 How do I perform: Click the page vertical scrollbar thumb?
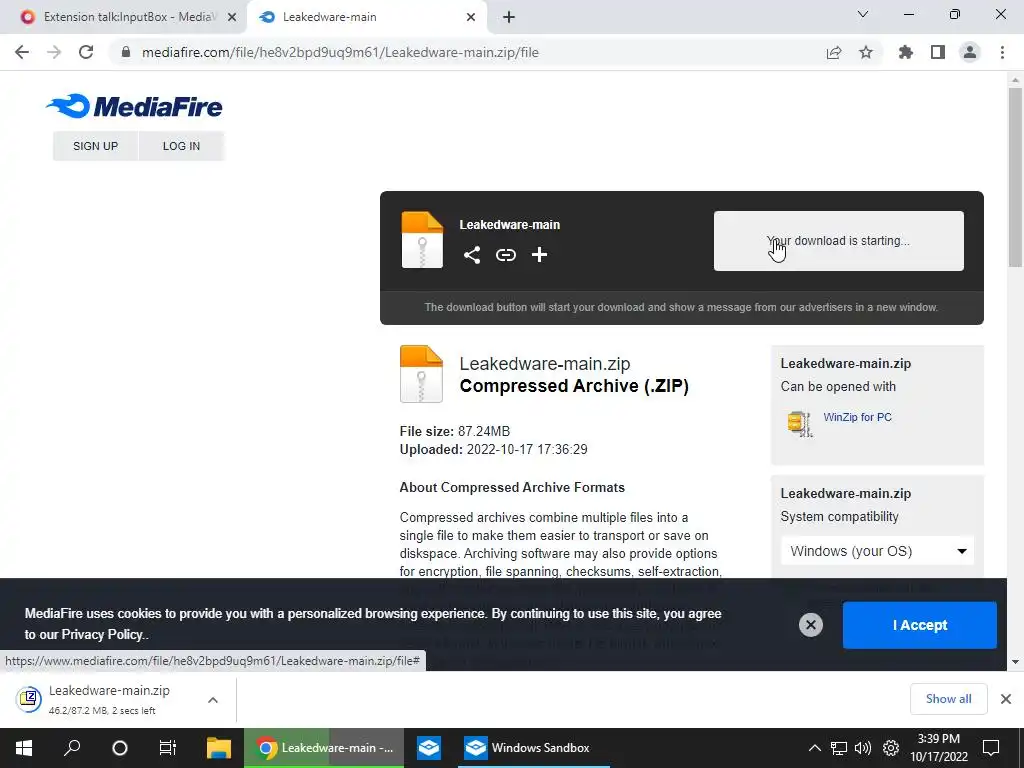(1015, 178)
